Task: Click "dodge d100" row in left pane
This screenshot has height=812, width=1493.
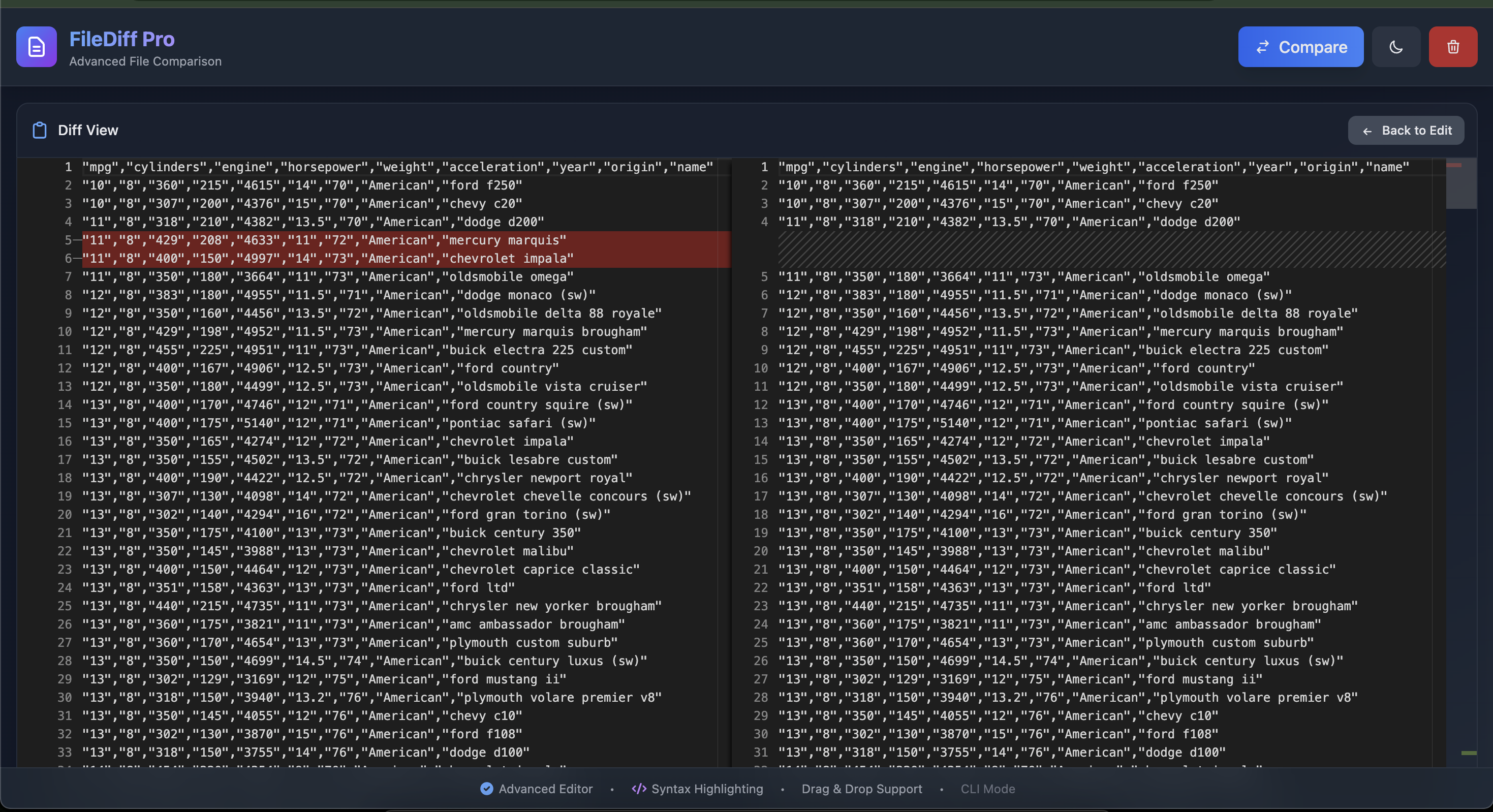Action: point(306,753)
